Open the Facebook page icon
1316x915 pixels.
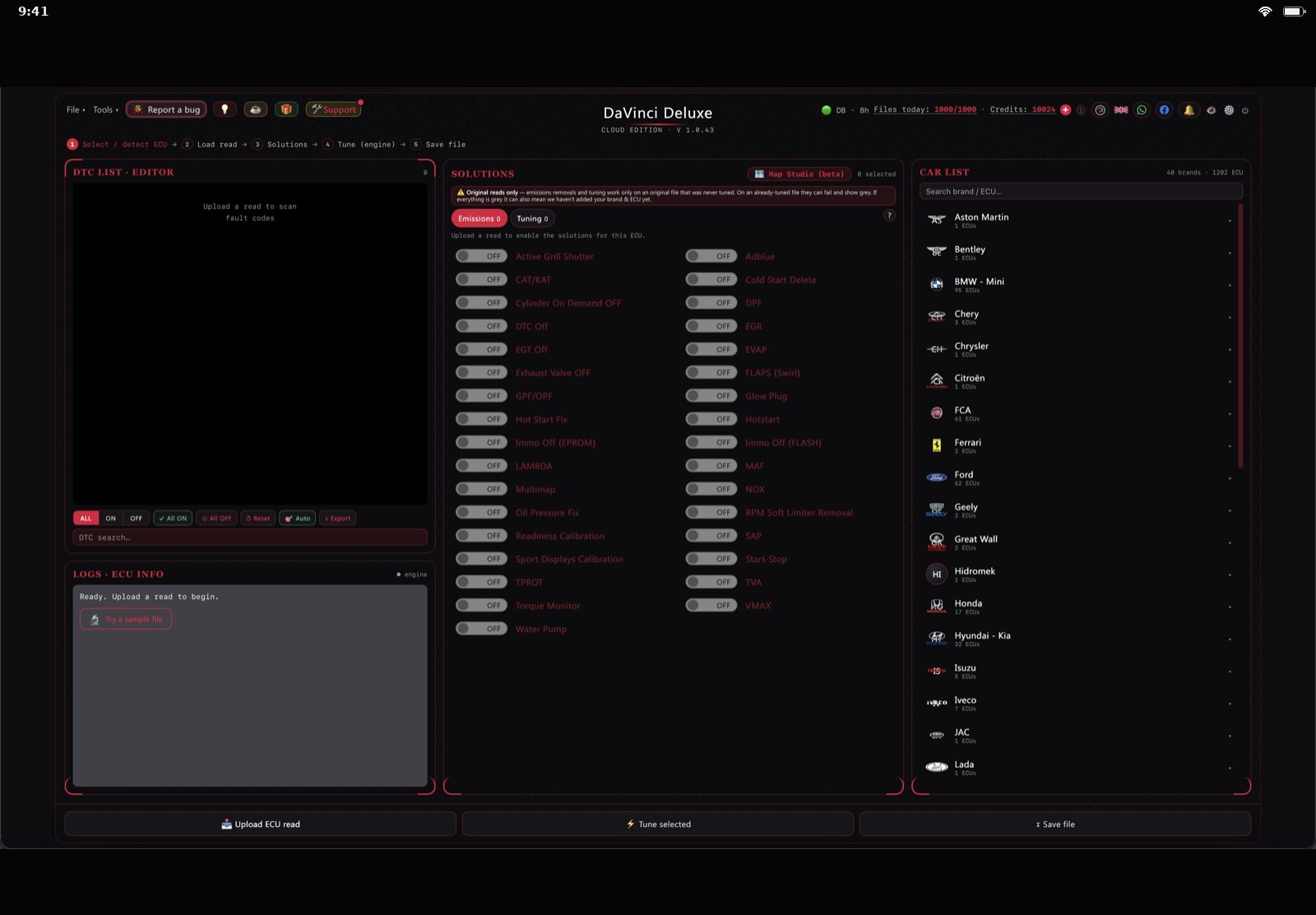point(1164,109)
